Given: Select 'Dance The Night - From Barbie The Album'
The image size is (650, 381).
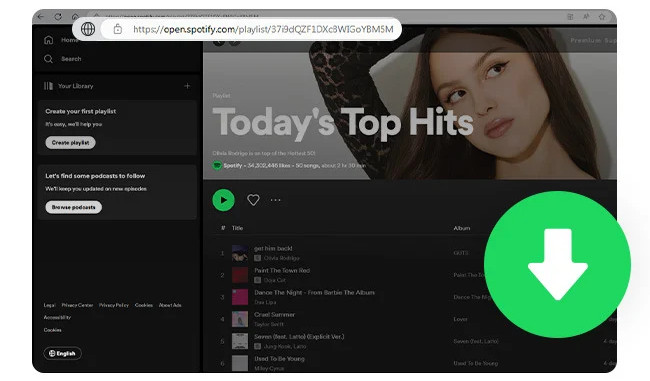Looking at the screenshot, I should coord(314,292).
